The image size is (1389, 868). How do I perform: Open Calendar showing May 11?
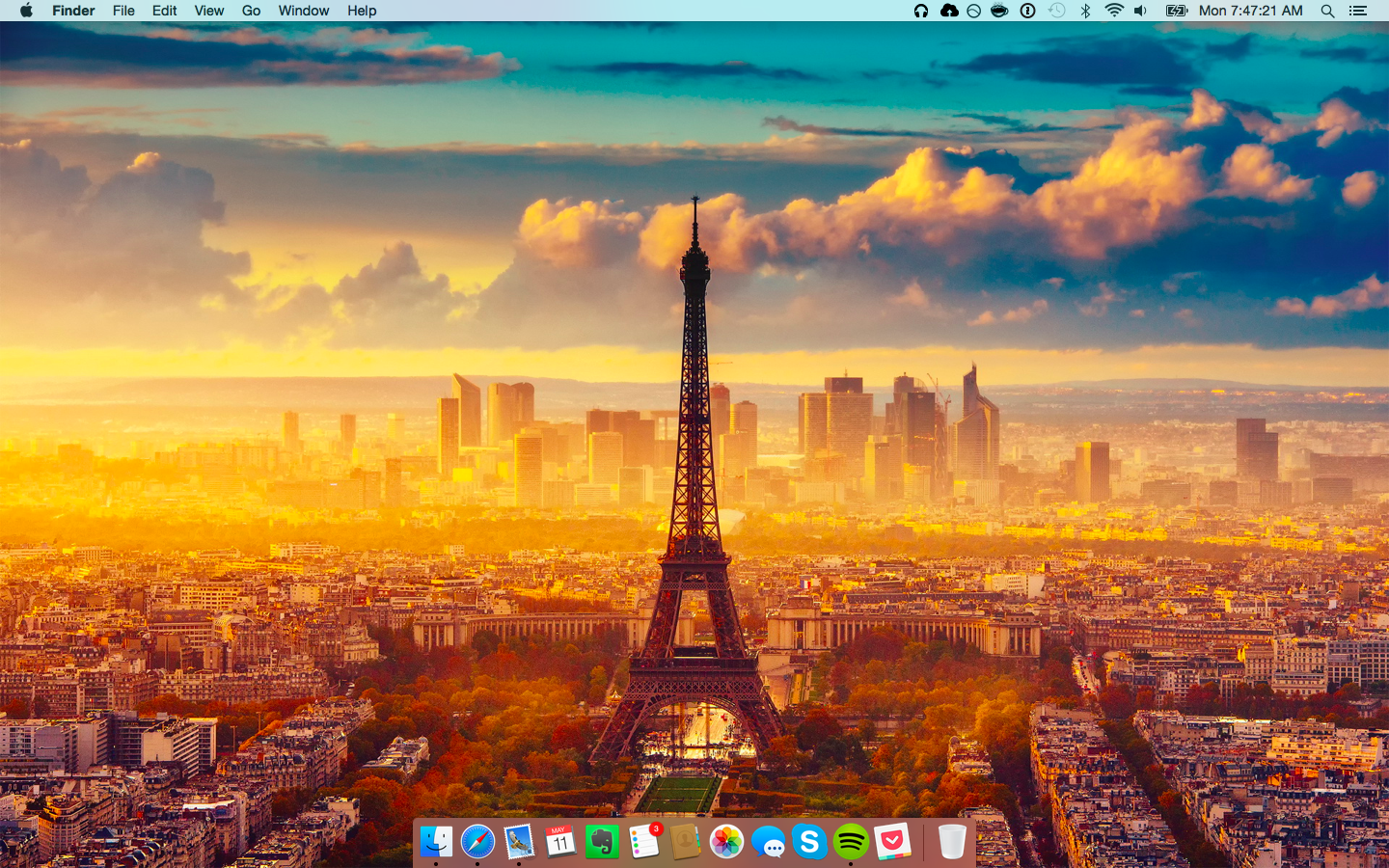coord(560,842)
